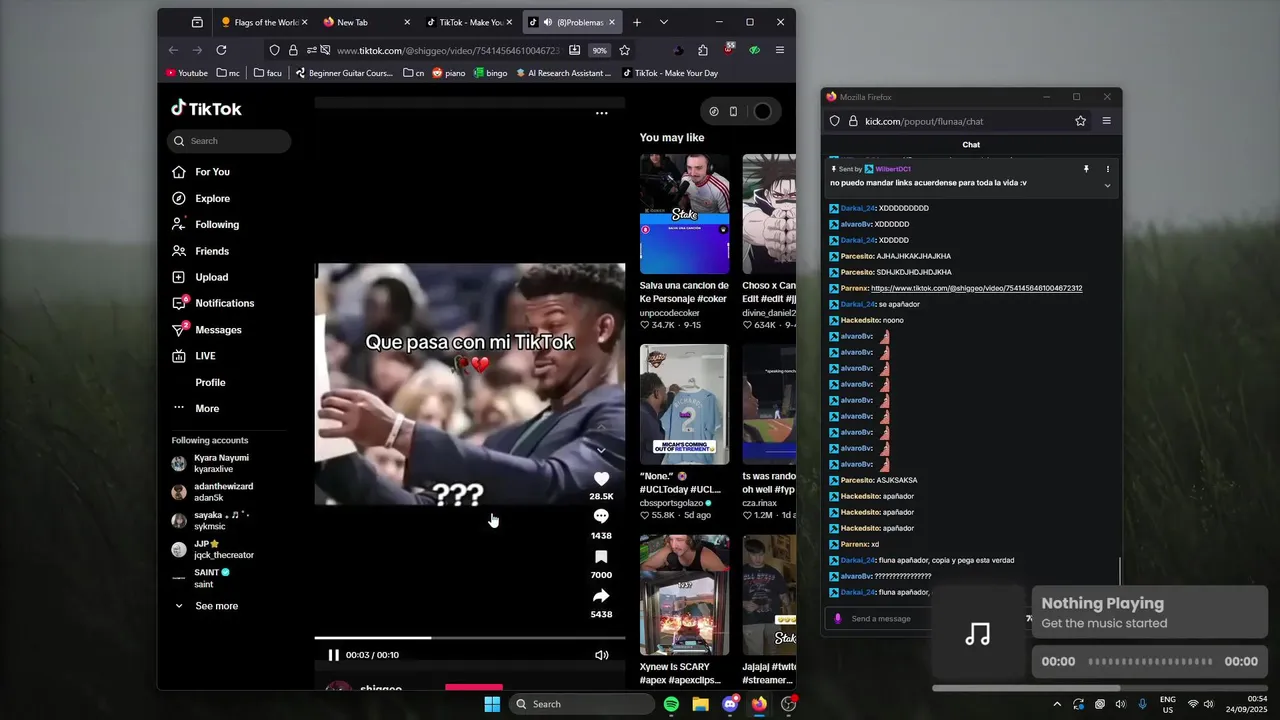The image size is (1280, 720).
Task: Open the 'Xynew is SCARY' video thumbnail
Action: (685, 595)
